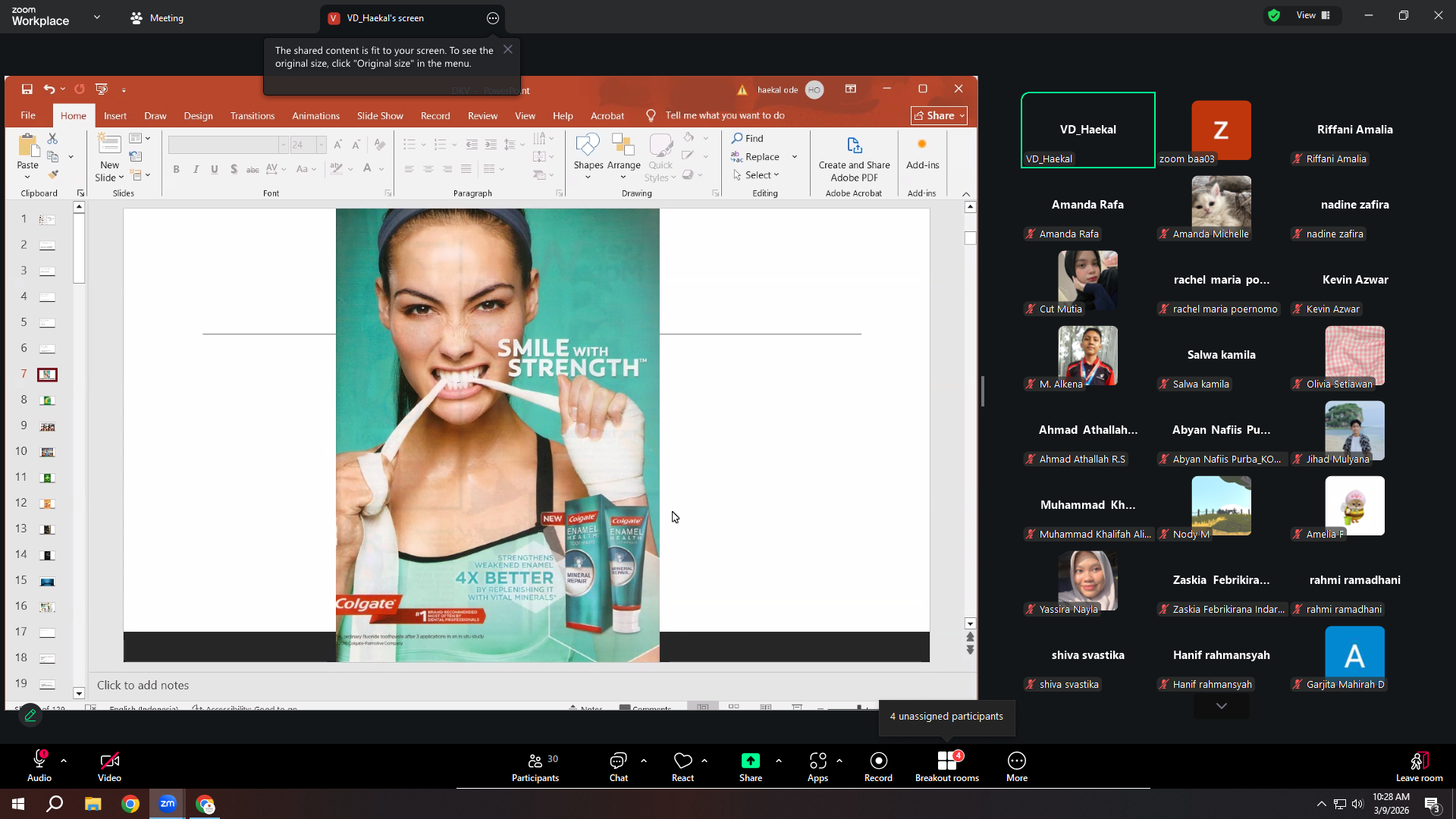
Task: Open the annotation pencil tool
Action: click(30, 715)
